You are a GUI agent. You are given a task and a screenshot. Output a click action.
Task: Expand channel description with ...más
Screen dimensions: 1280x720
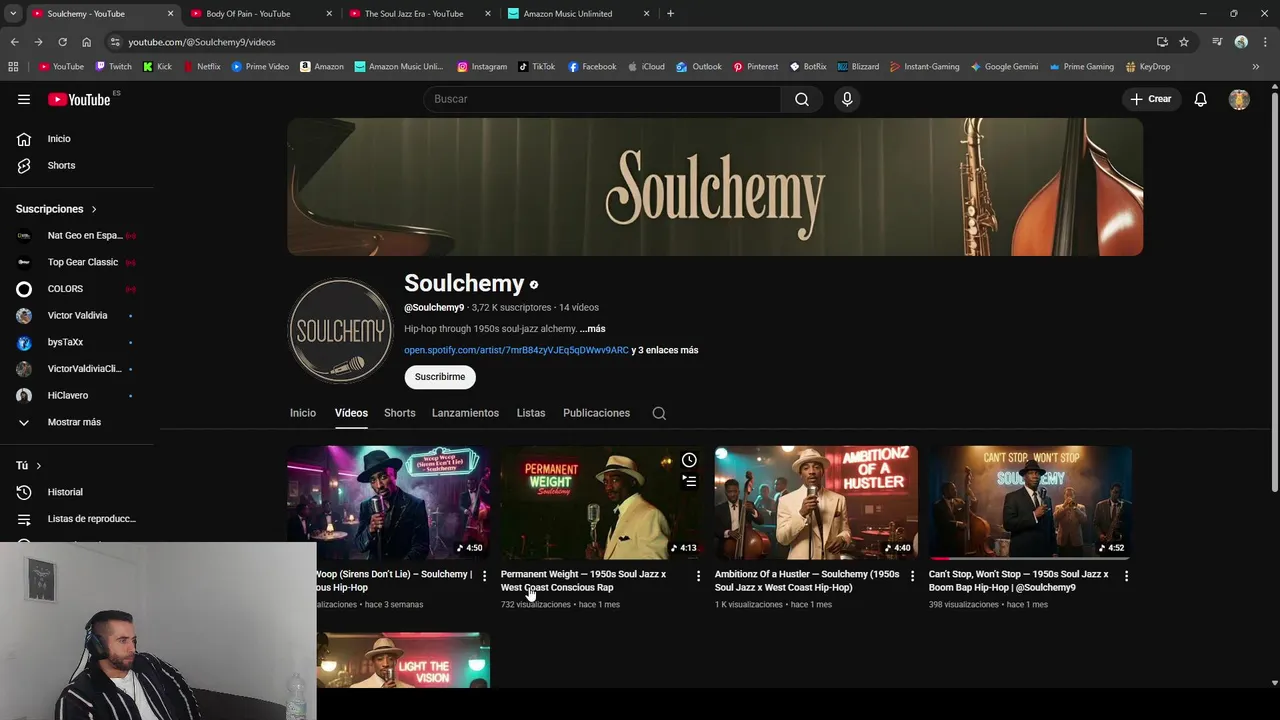[x=592, y=329]
